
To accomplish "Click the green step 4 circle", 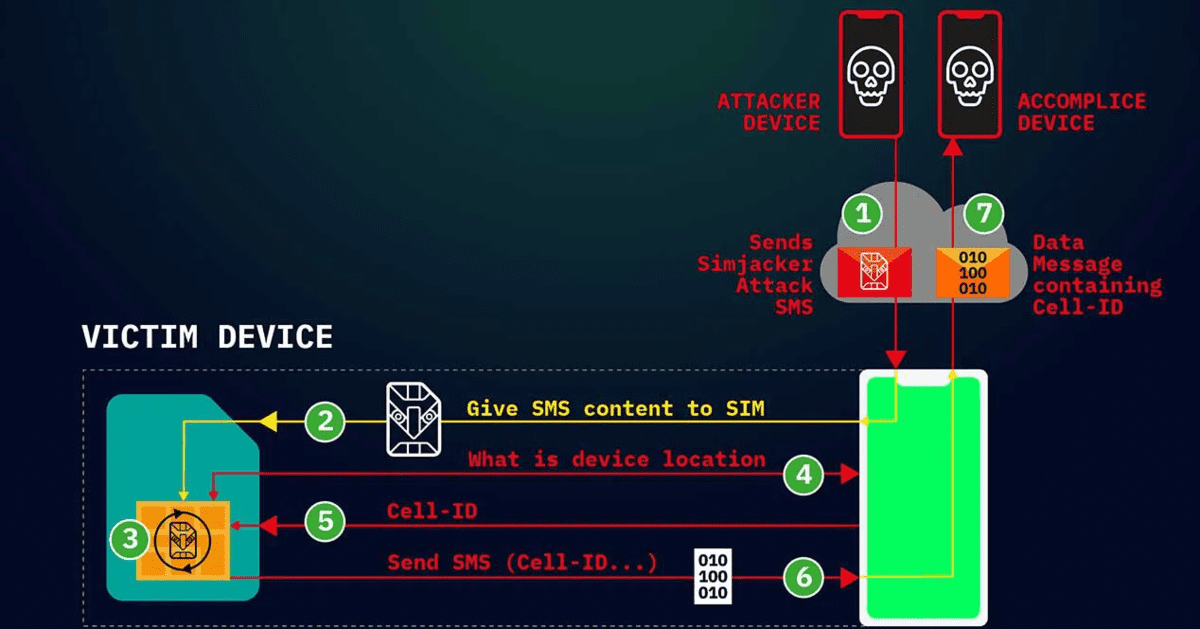I will tap(805, 475).
